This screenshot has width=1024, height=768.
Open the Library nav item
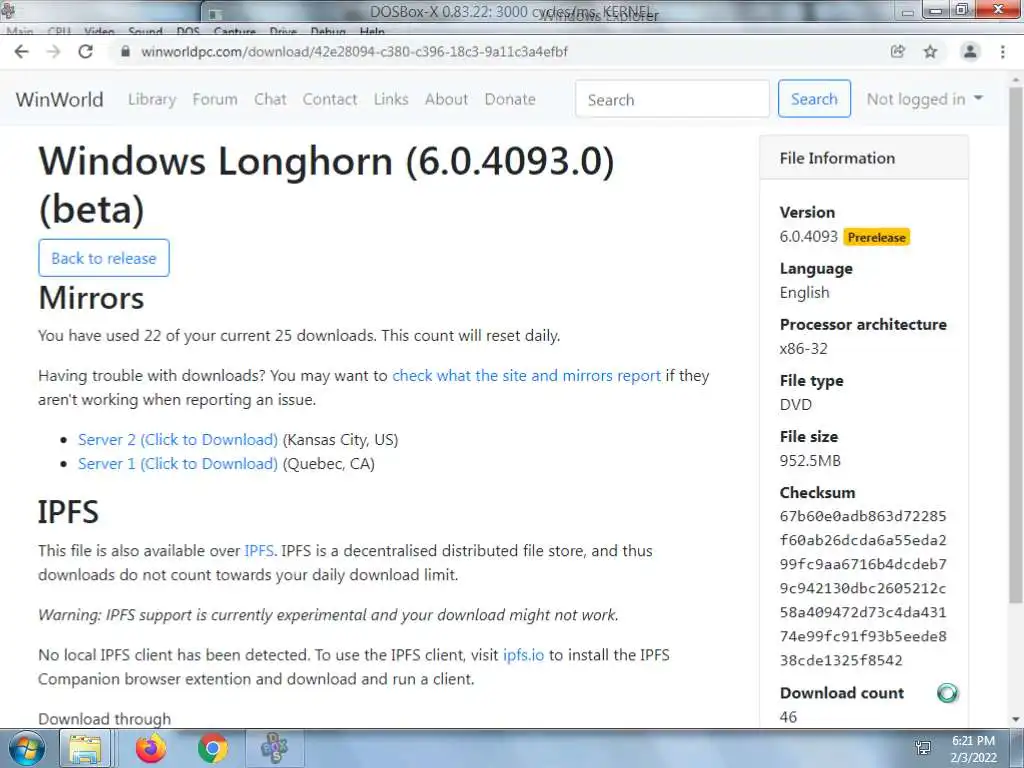(x=152, y=99)
